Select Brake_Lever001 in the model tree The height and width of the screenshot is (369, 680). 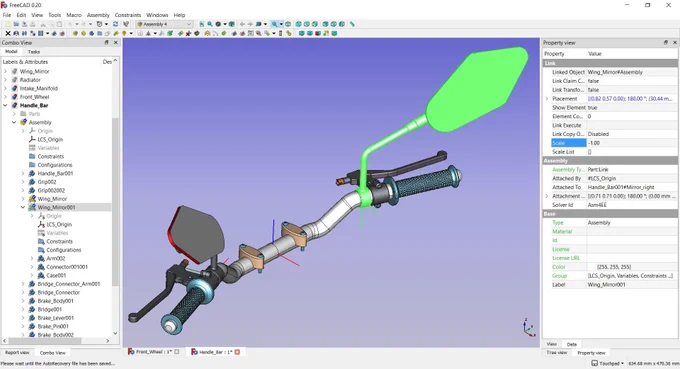pyautogui.click(x=56, y=318)
